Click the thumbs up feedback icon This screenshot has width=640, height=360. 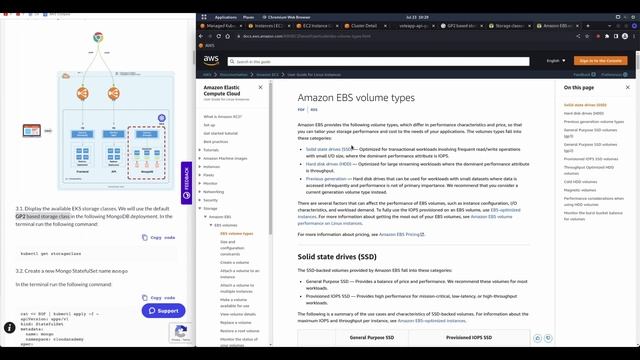(x=538, y=338)
